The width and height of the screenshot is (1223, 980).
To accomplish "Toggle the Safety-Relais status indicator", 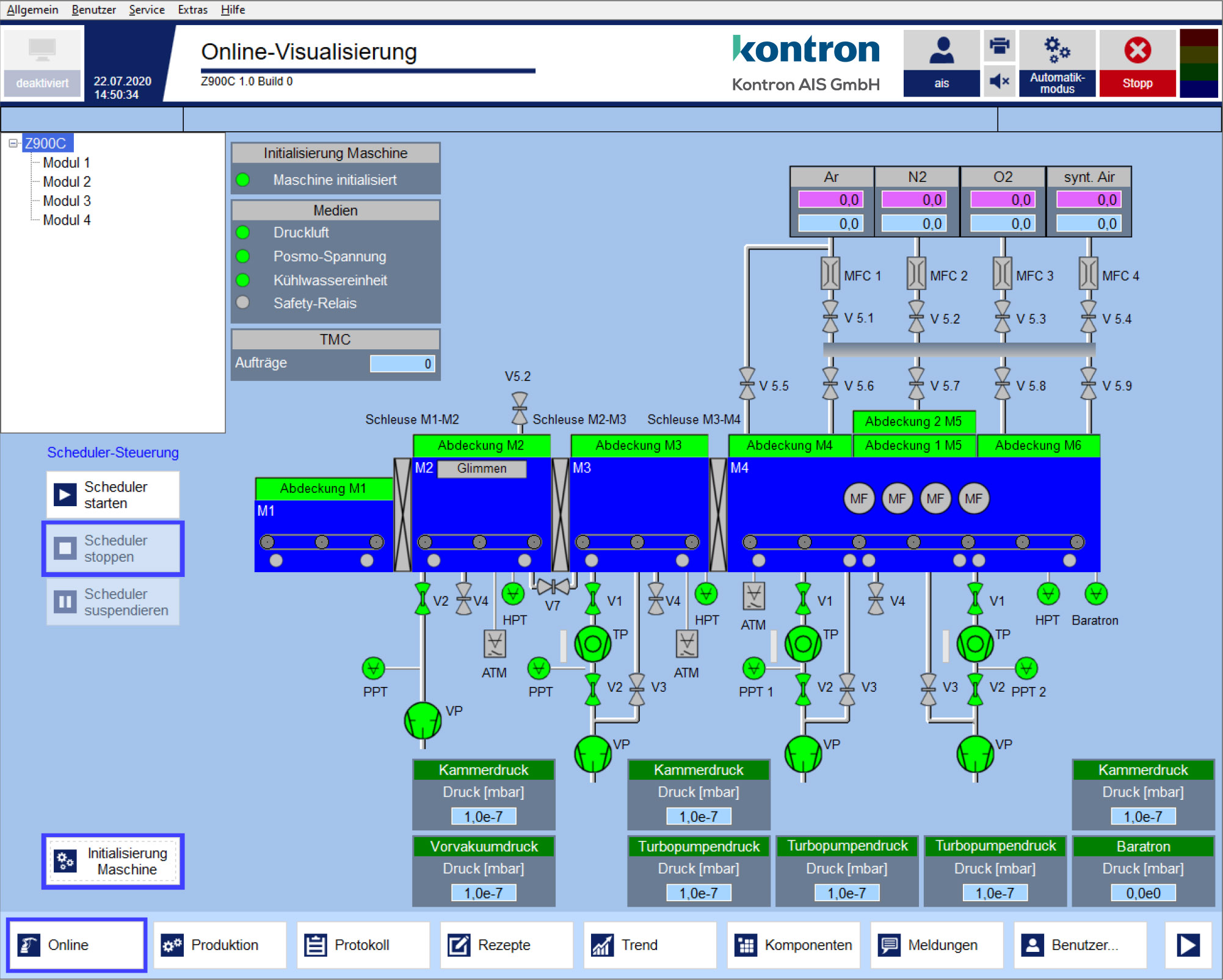I will tap(243, 303).
